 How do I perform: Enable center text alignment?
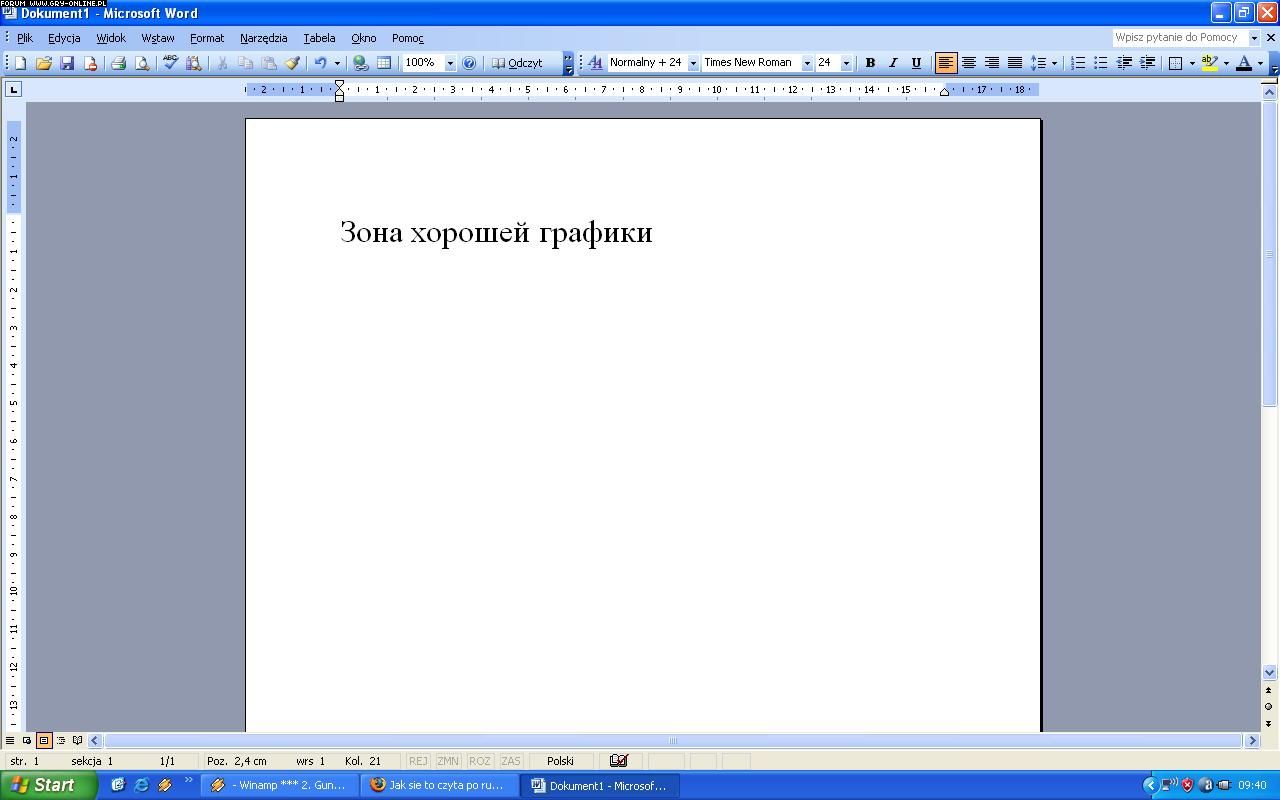[968, 63]
